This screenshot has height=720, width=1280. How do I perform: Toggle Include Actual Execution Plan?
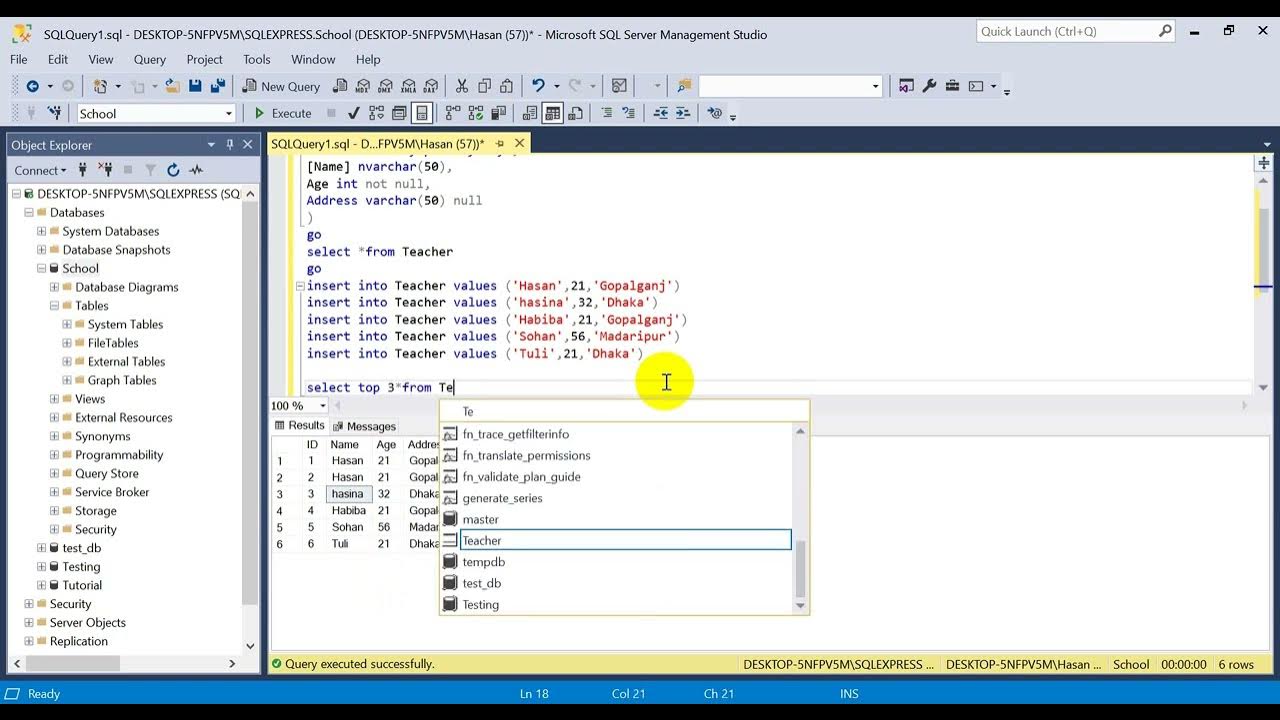(453, 113)
